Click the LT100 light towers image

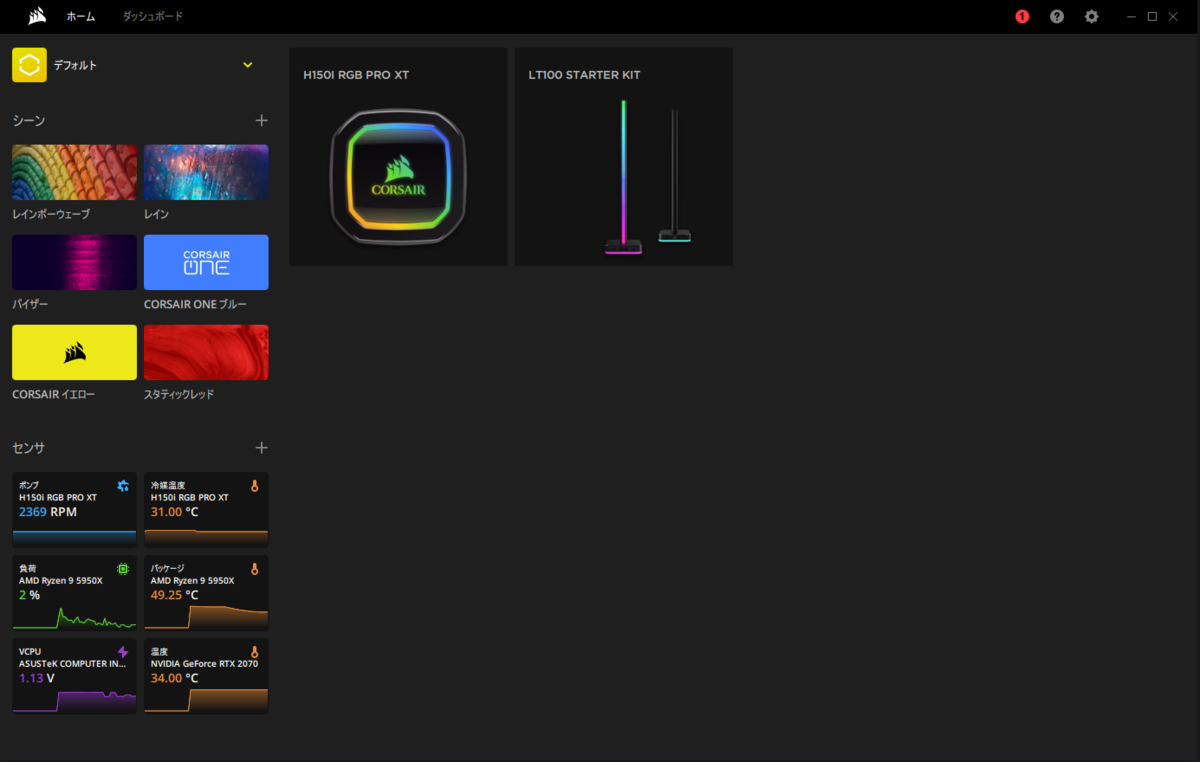pyautogui.click(x=647, y=176)
